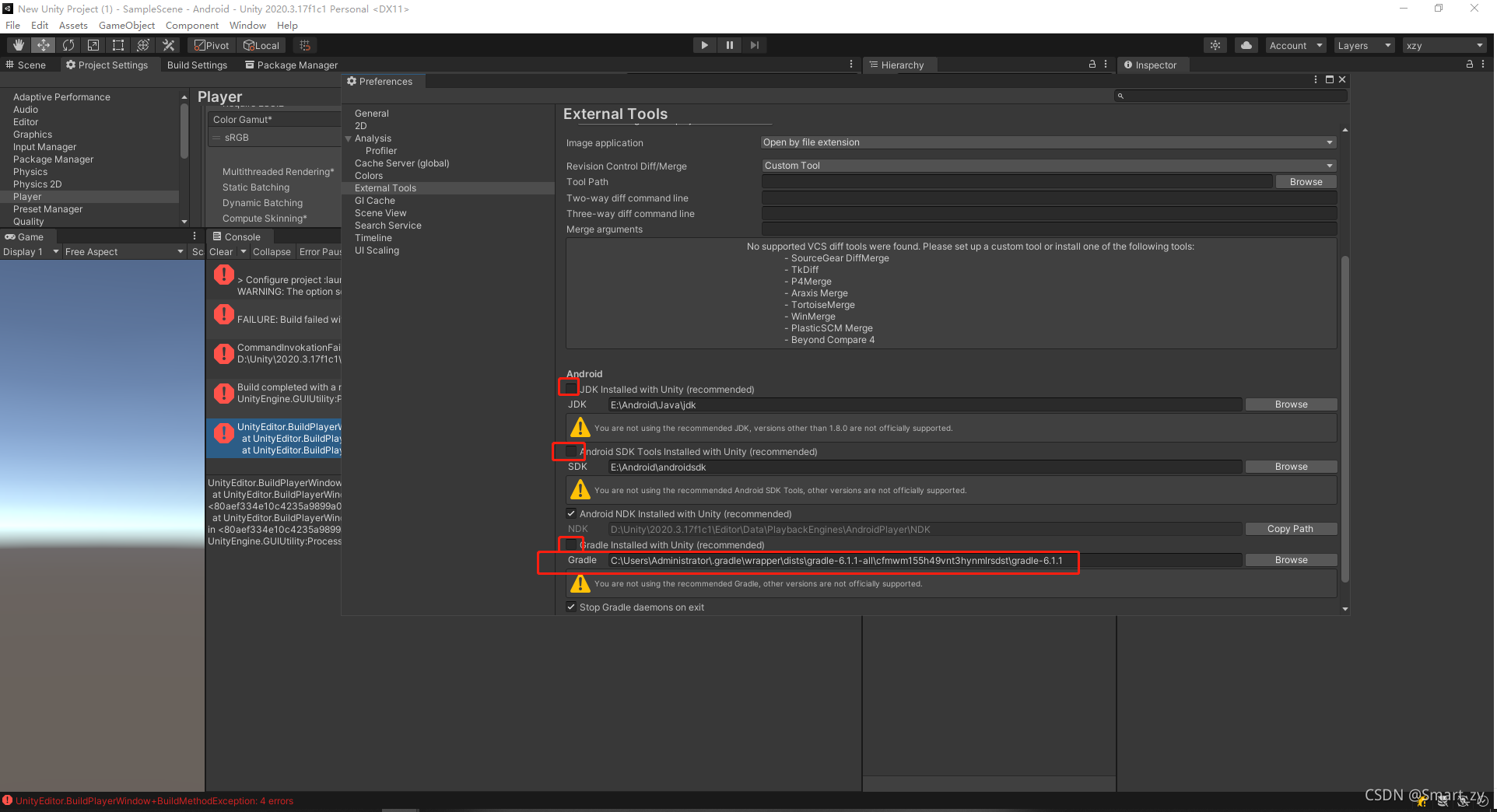Close the Preferences window

pyautogui.click(x=1342, y=79)
